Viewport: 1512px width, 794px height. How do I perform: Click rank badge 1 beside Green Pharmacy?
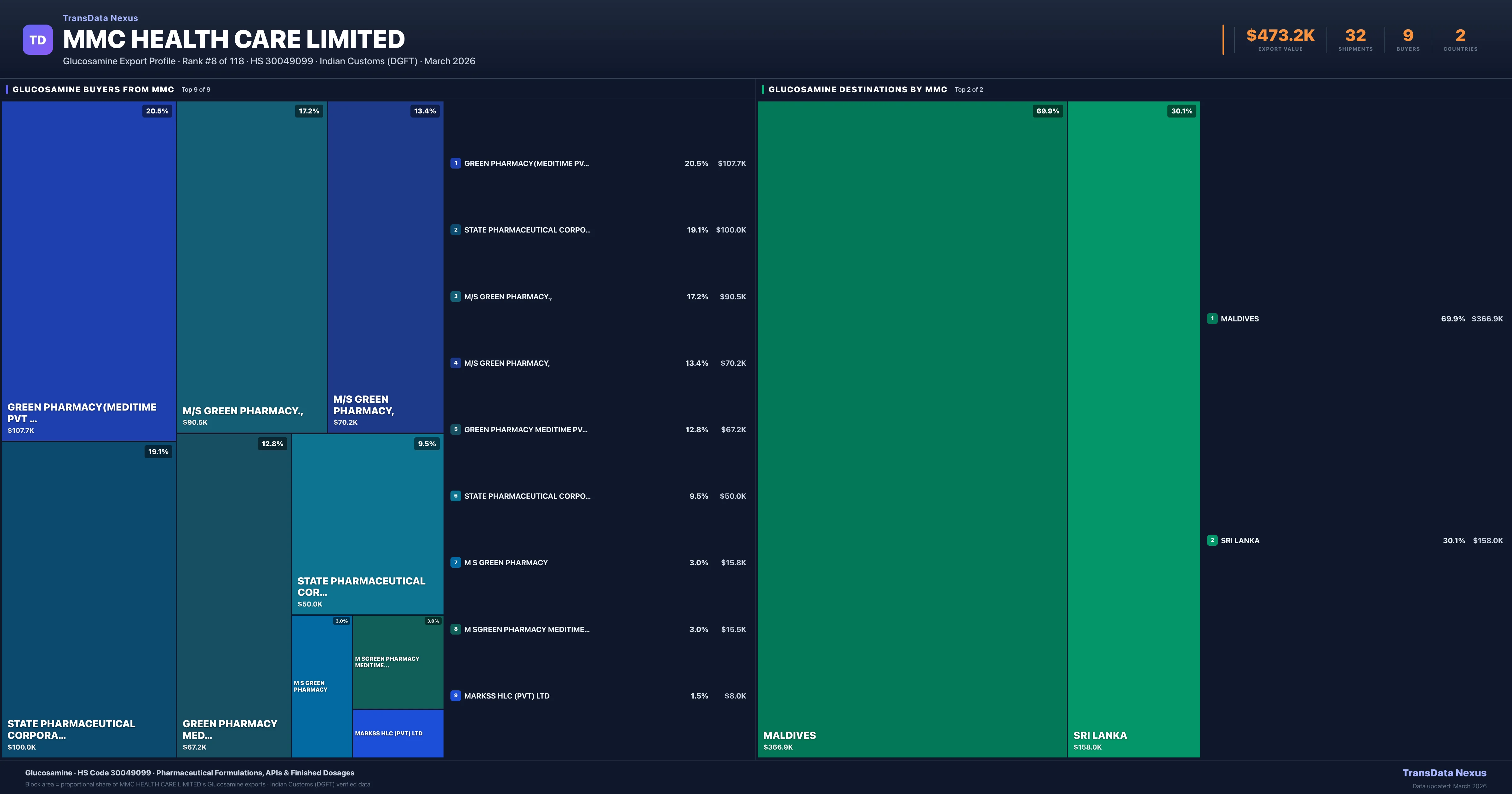[455, 163]
